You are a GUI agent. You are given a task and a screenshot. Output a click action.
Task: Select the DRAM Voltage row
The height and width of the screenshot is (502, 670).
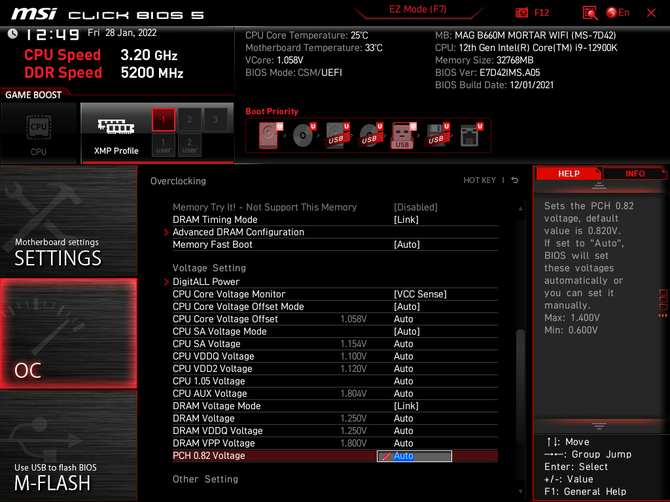(335, 418)
